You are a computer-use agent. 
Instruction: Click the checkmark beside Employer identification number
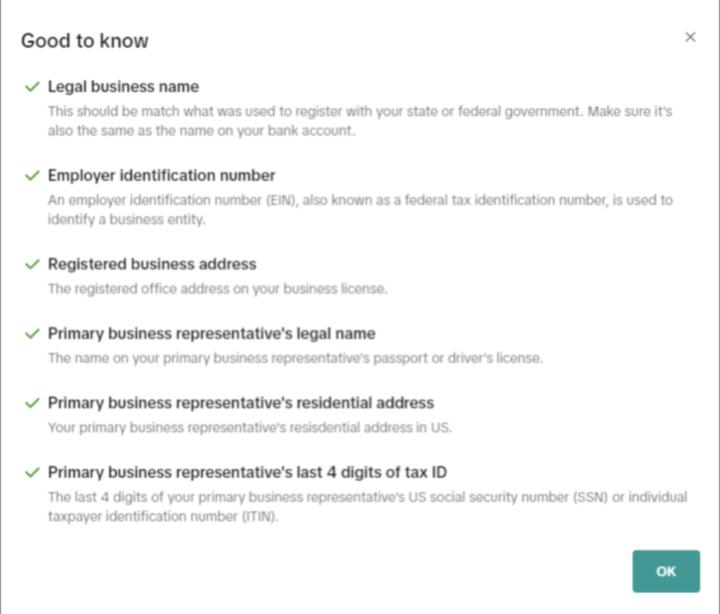[32, 176]
